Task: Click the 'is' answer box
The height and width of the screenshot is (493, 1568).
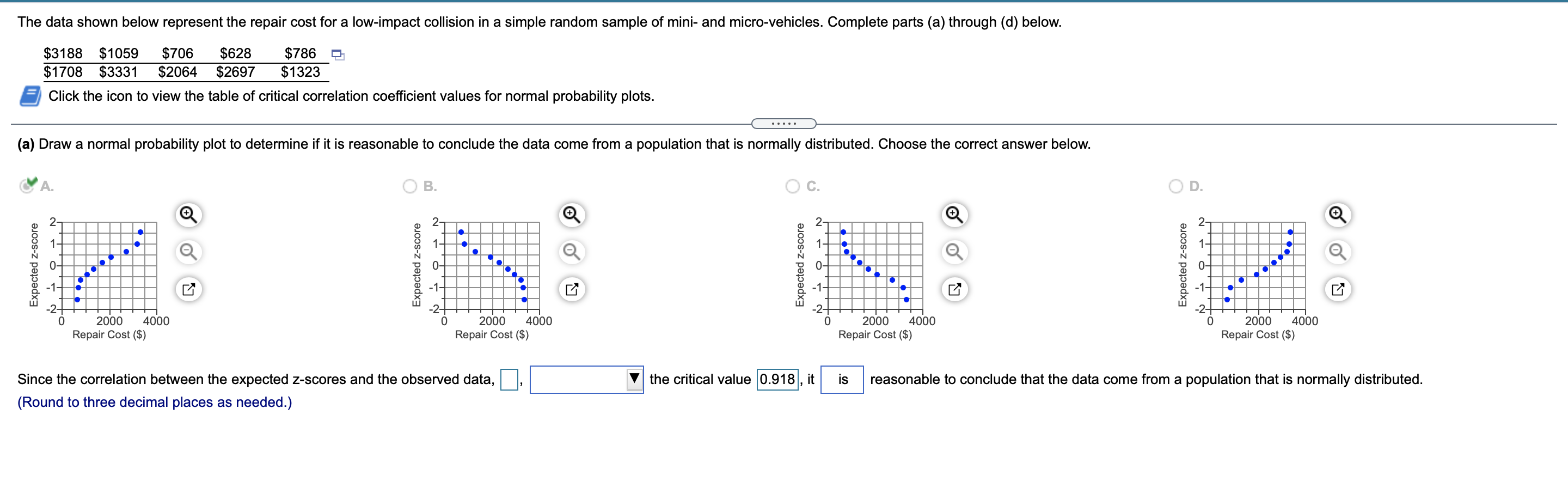Action: [x=842, y=379]
